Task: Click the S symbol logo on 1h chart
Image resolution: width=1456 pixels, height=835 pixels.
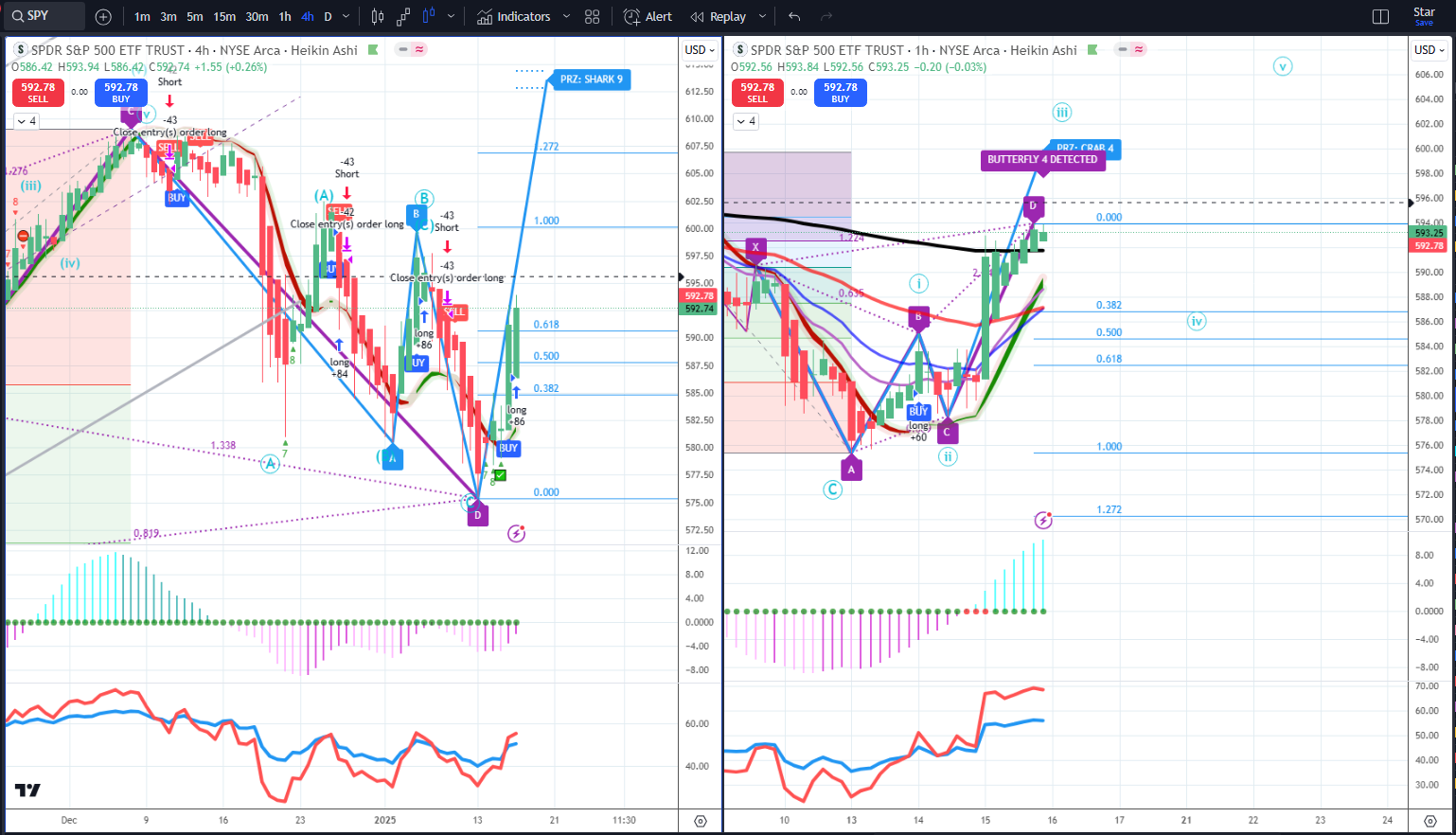Action: [x=740, y=50]
